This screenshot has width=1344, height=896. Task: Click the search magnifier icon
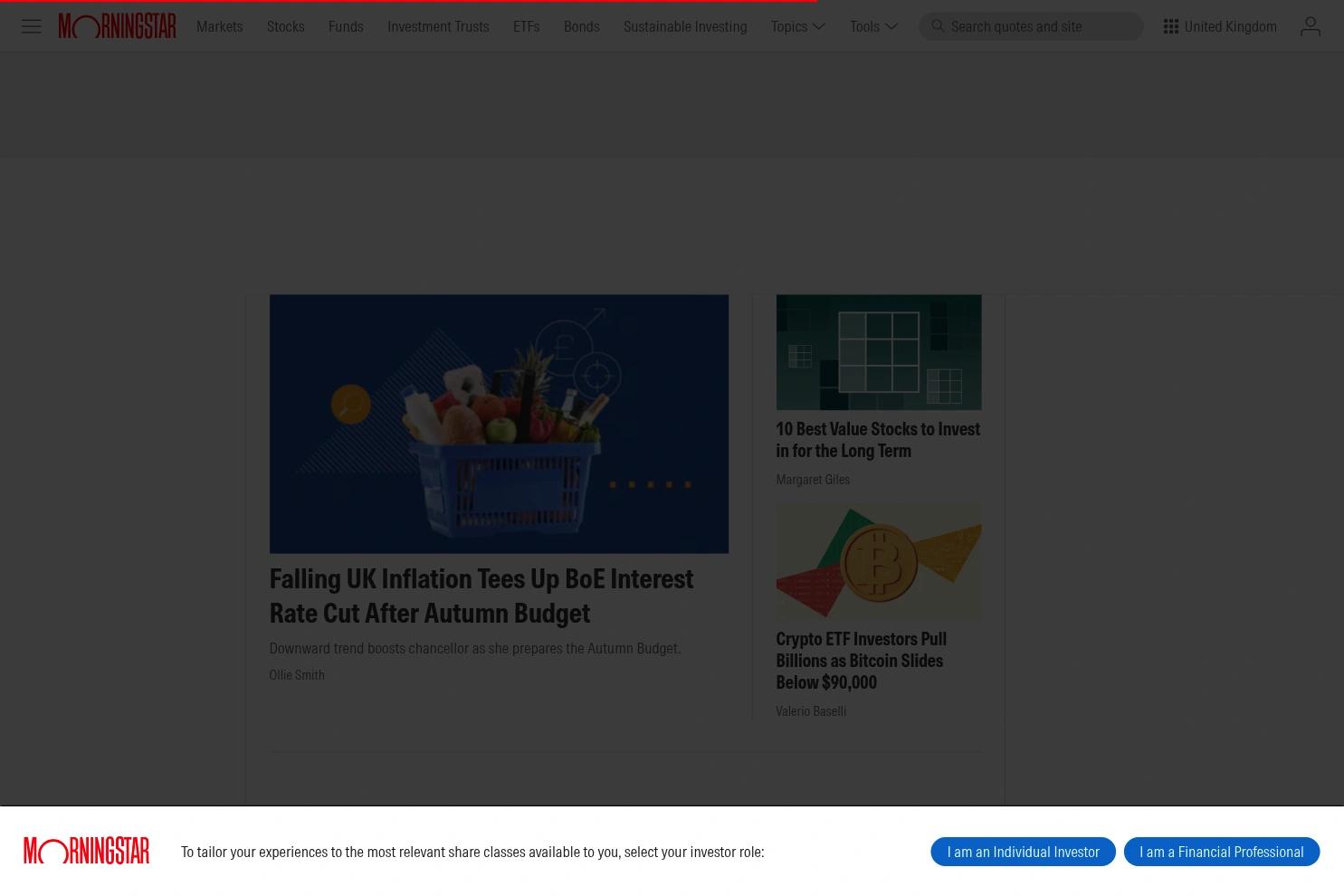coord(938,26)
